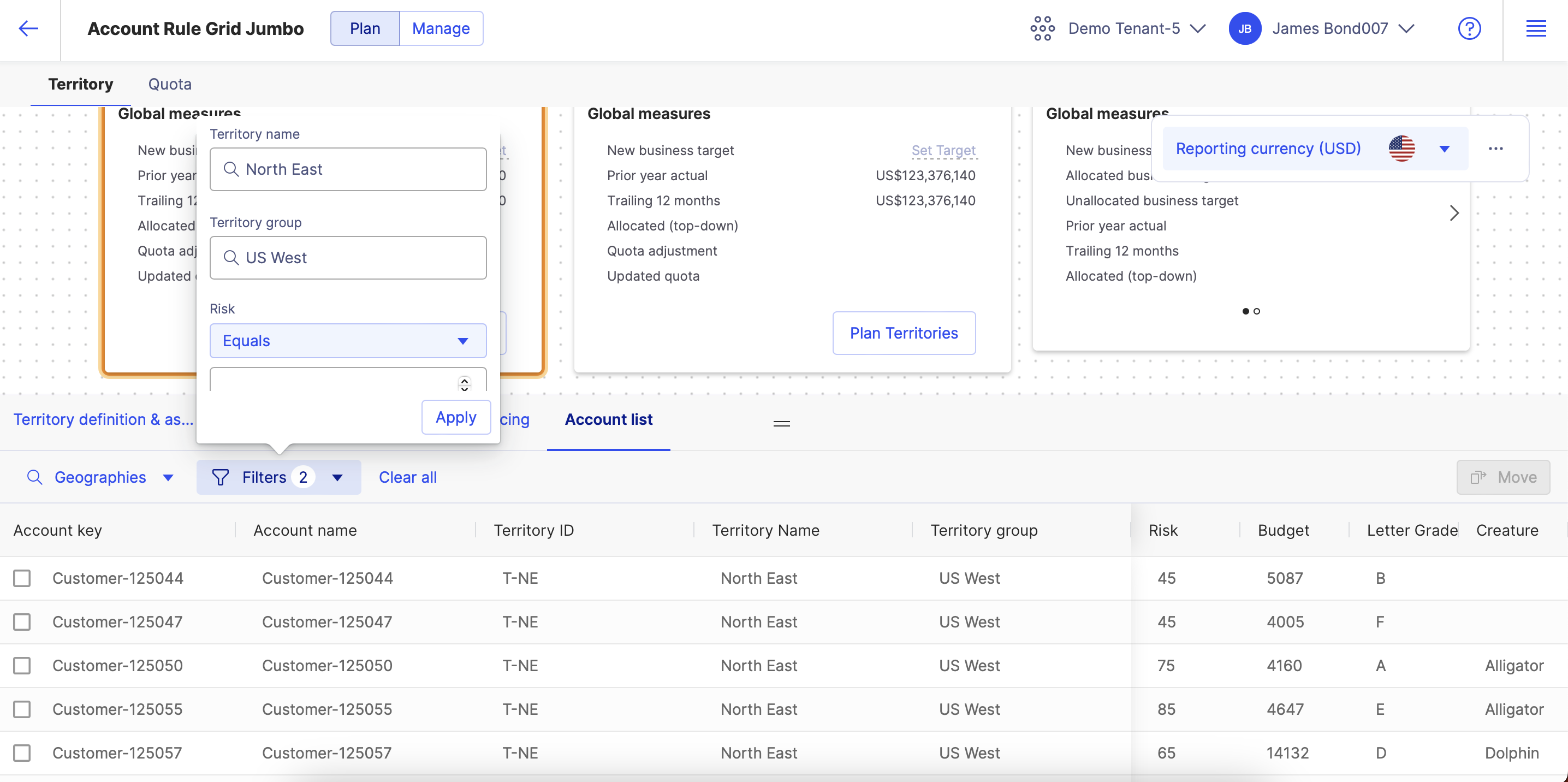Screen dimensions: 1568x782
Task: Open the Territory tab
Action: click(80, 84)
